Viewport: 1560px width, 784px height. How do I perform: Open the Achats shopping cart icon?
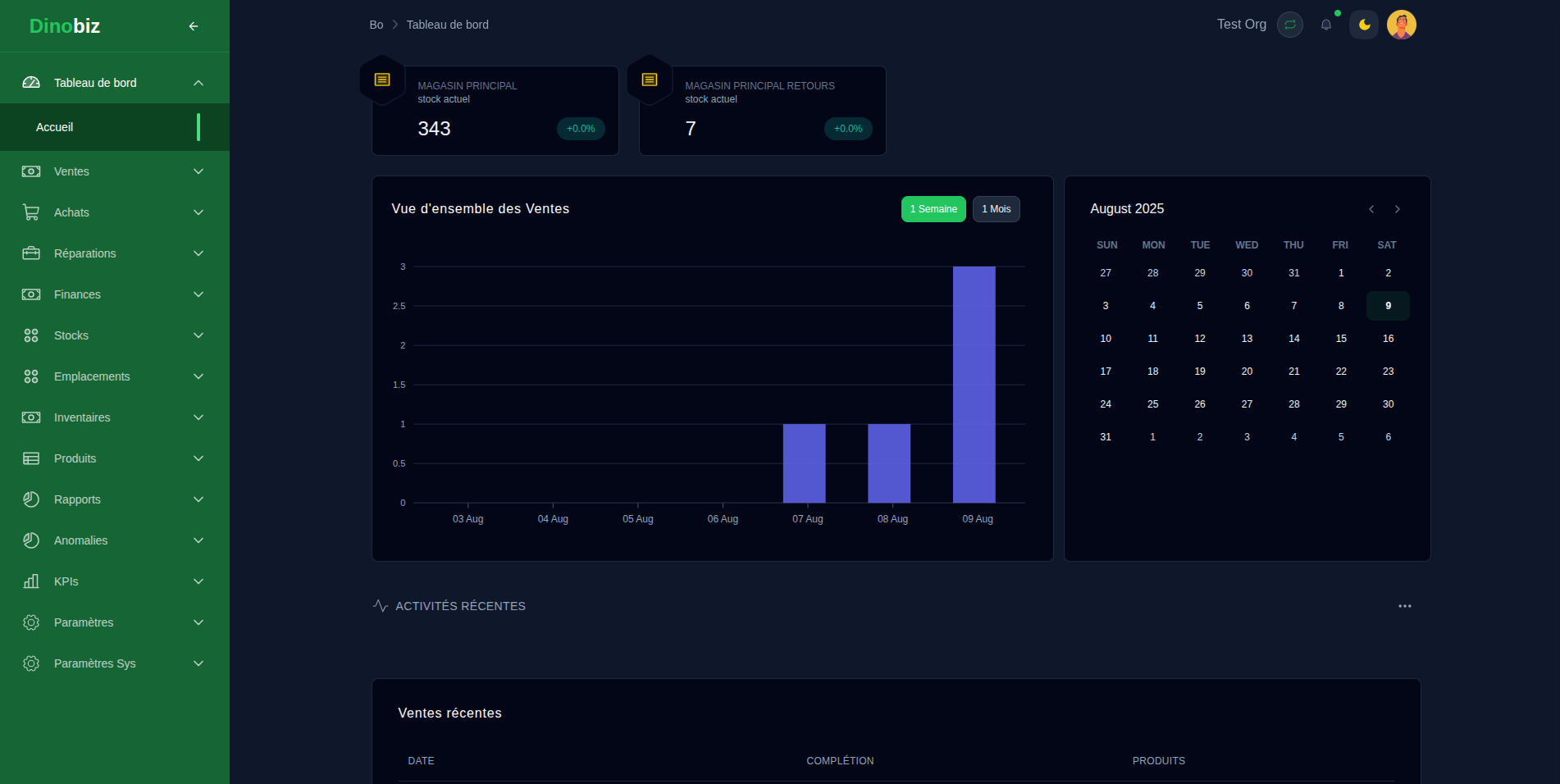coord(31,212)
